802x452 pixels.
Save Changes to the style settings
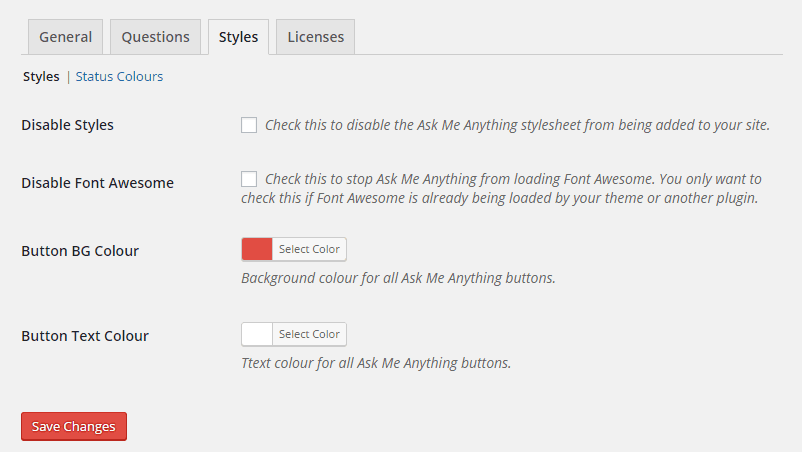click(x=74, y=426)
